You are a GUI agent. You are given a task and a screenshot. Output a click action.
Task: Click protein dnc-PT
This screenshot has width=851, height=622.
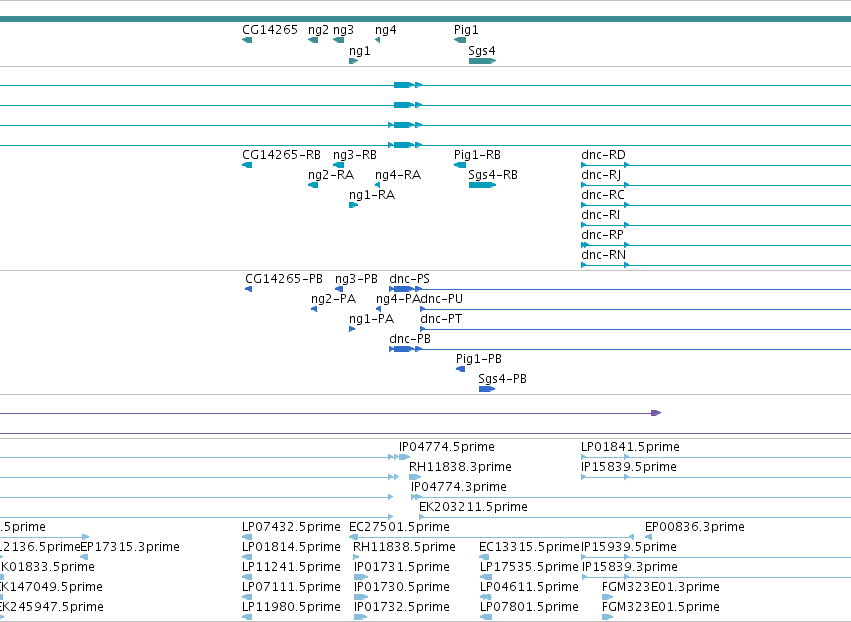pyautogui.click(x=441, y=319)
